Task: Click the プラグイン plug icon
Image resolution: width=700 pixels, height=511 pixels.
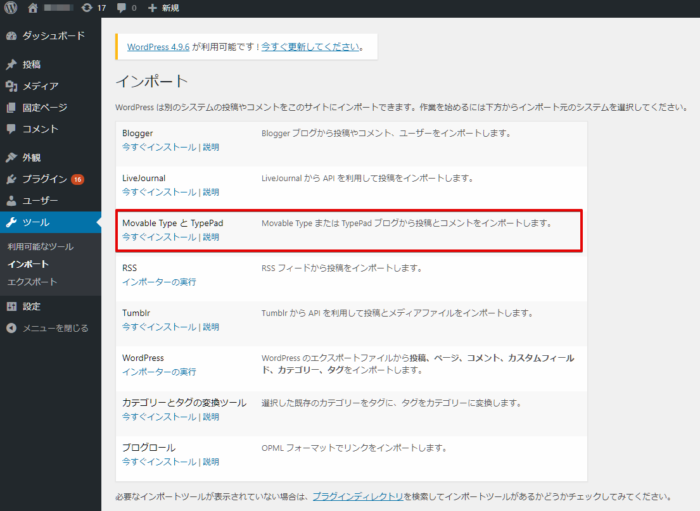Action: coord(11,179)
